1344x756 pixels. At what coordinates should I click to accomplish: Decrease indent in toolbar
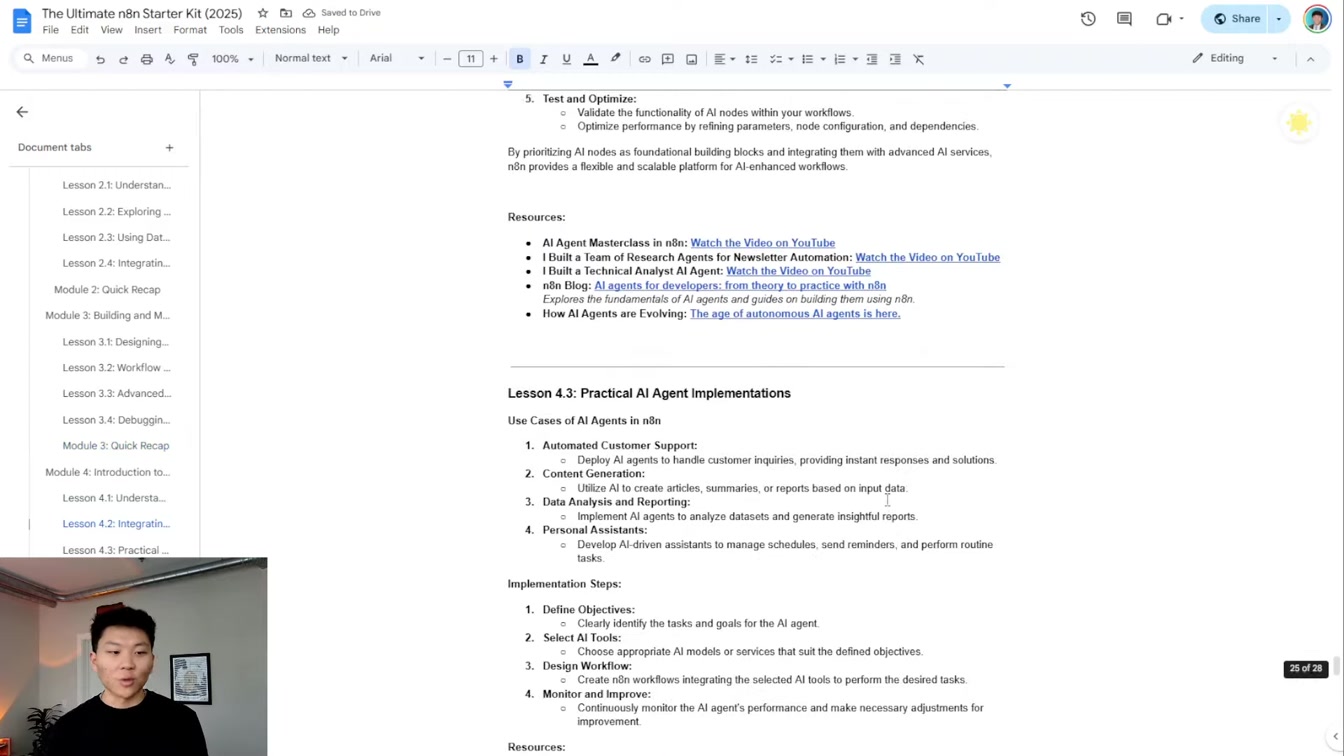pyautogui.click(x=871, y=59)
